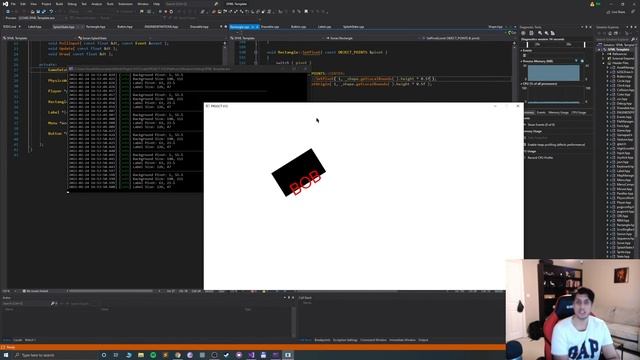Switch to the ENGINEDEFINITIONS.hpp tab
This screenshot has width=640, height=360.
tap(161, 27)
